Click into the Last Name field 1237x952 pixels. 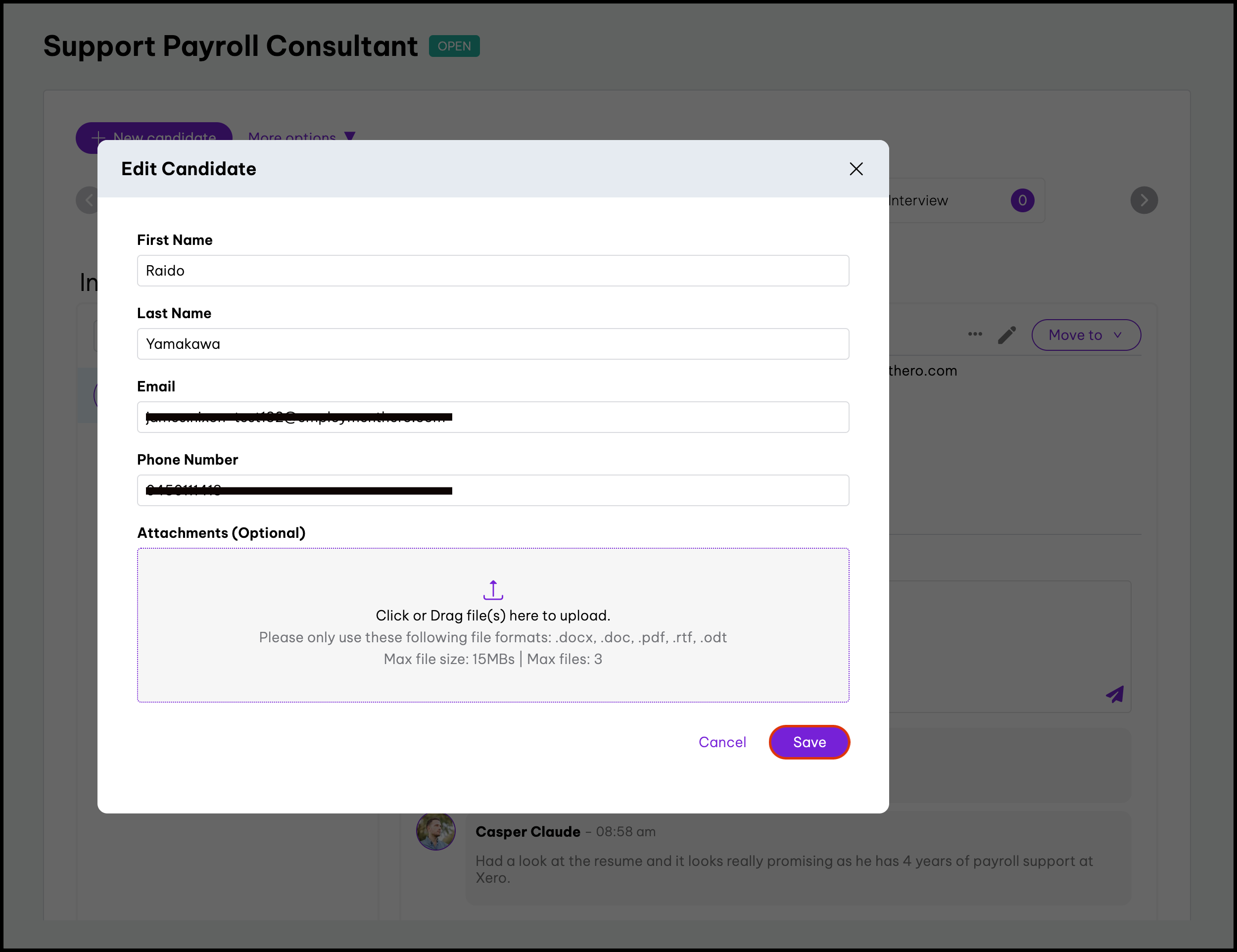493,344
